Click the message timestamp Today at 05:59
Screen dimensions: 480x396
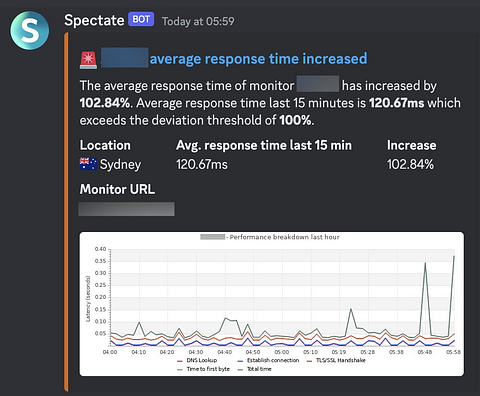(198, 21)
